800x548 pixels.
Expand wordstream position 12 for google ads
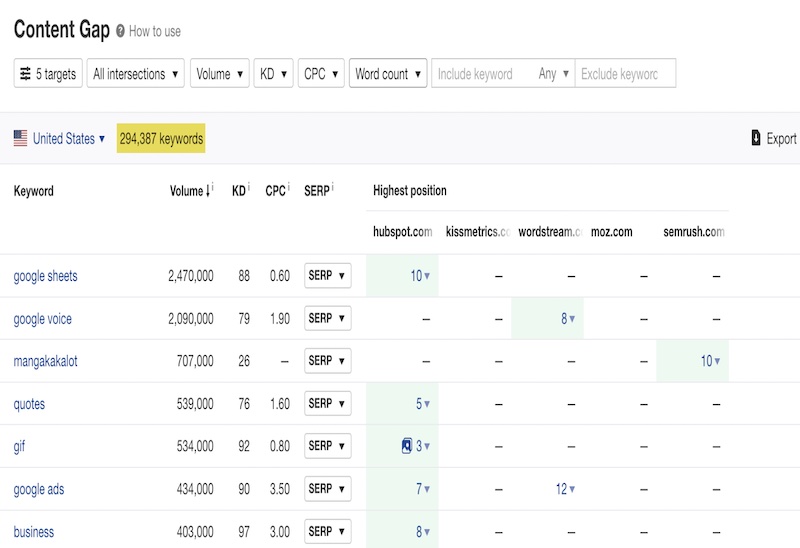[x=565, y=489]
